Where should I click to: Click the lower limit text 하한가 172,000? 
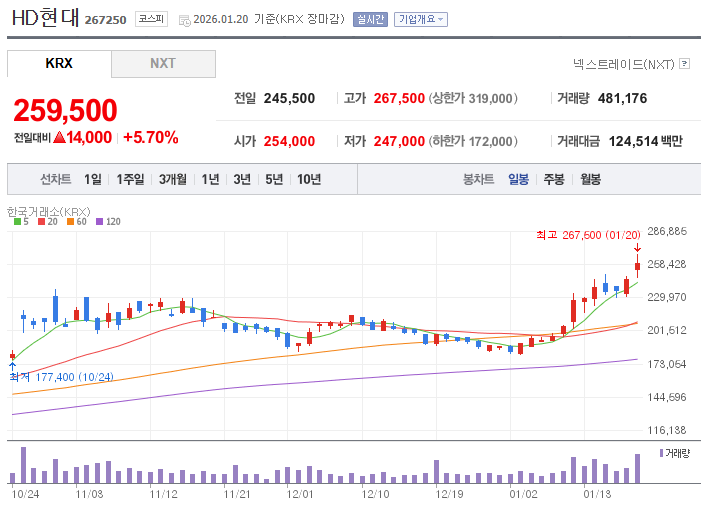(x=473, y=141)
